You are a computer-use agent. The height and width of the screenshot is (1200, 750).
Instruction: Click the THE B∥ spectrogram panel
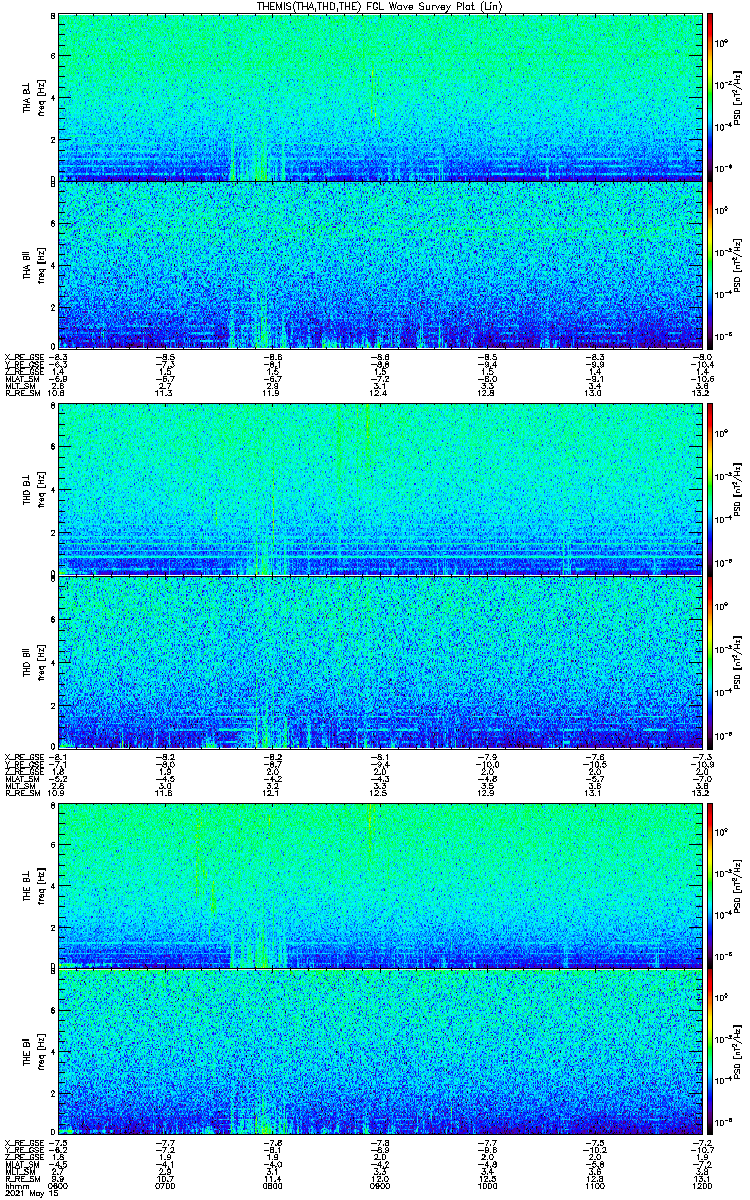[x=379, y=1053]
